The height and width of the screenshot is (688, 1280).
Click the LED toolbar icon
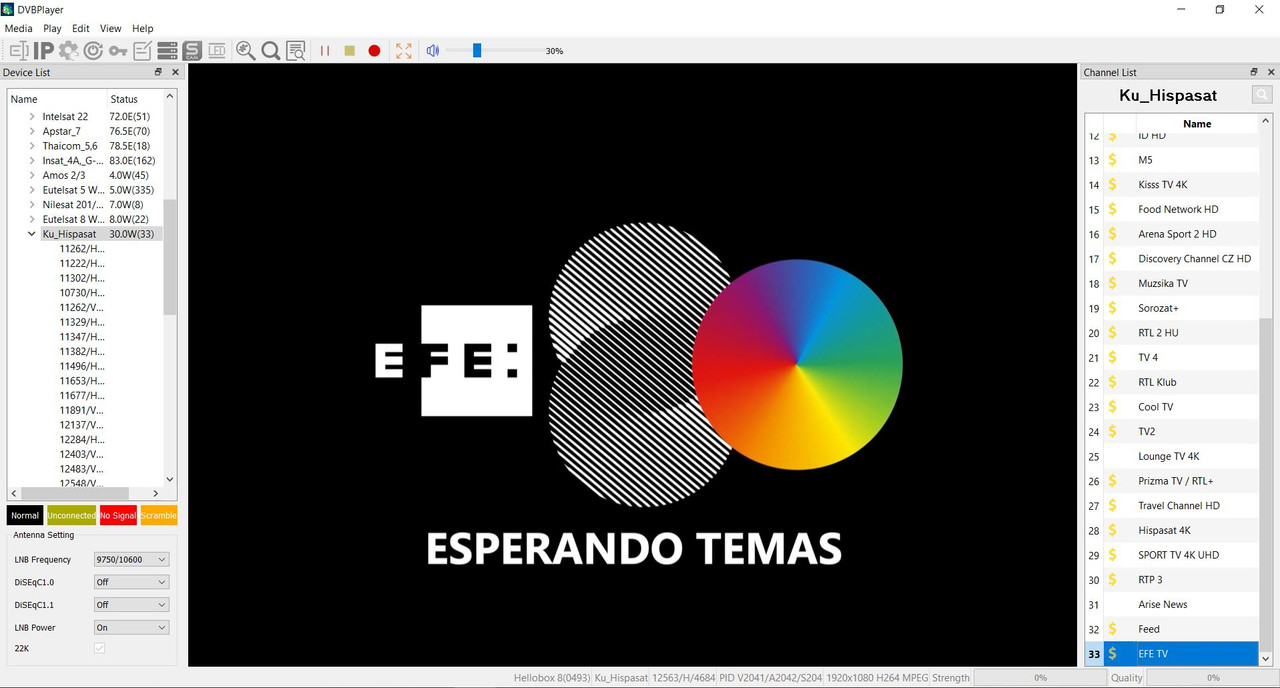[x=216, y=50]
